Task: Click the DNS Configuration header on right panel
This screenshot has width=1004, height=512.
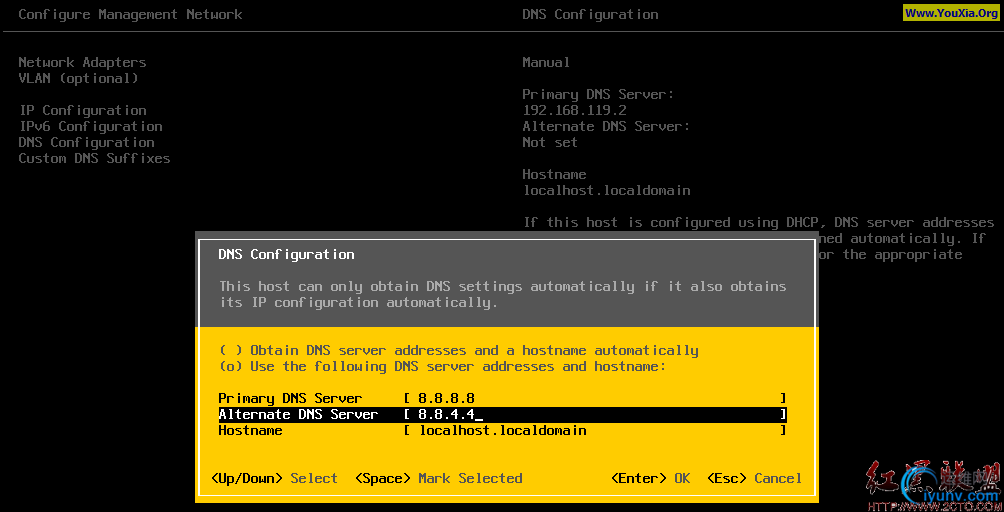Action: [590, 14]
